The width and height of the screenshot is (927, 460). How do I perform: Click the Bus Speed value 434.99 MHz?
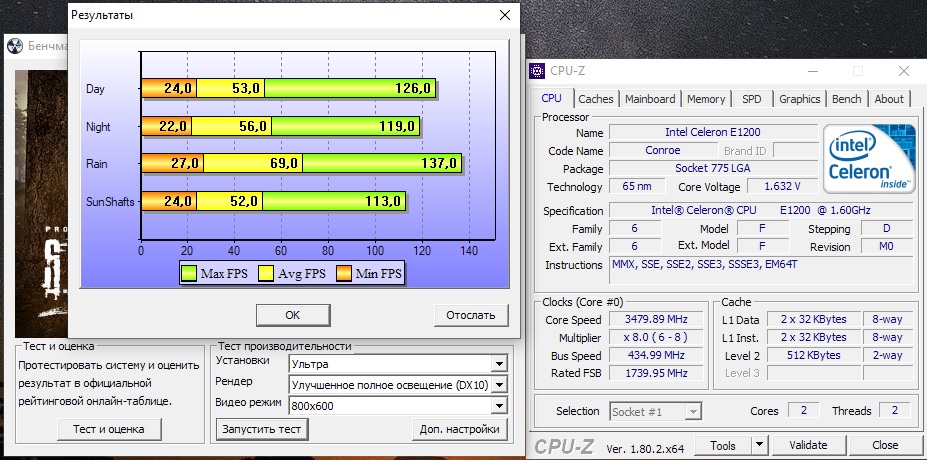pyautogui.click(x=656, y=355)
